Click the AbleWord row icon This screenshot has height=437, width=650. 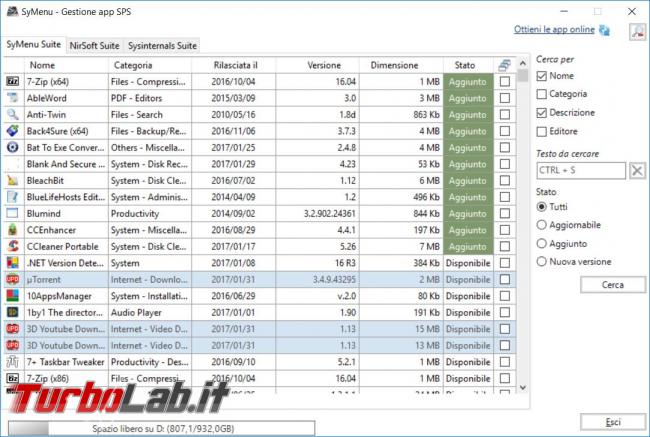(x=13, y=98)
